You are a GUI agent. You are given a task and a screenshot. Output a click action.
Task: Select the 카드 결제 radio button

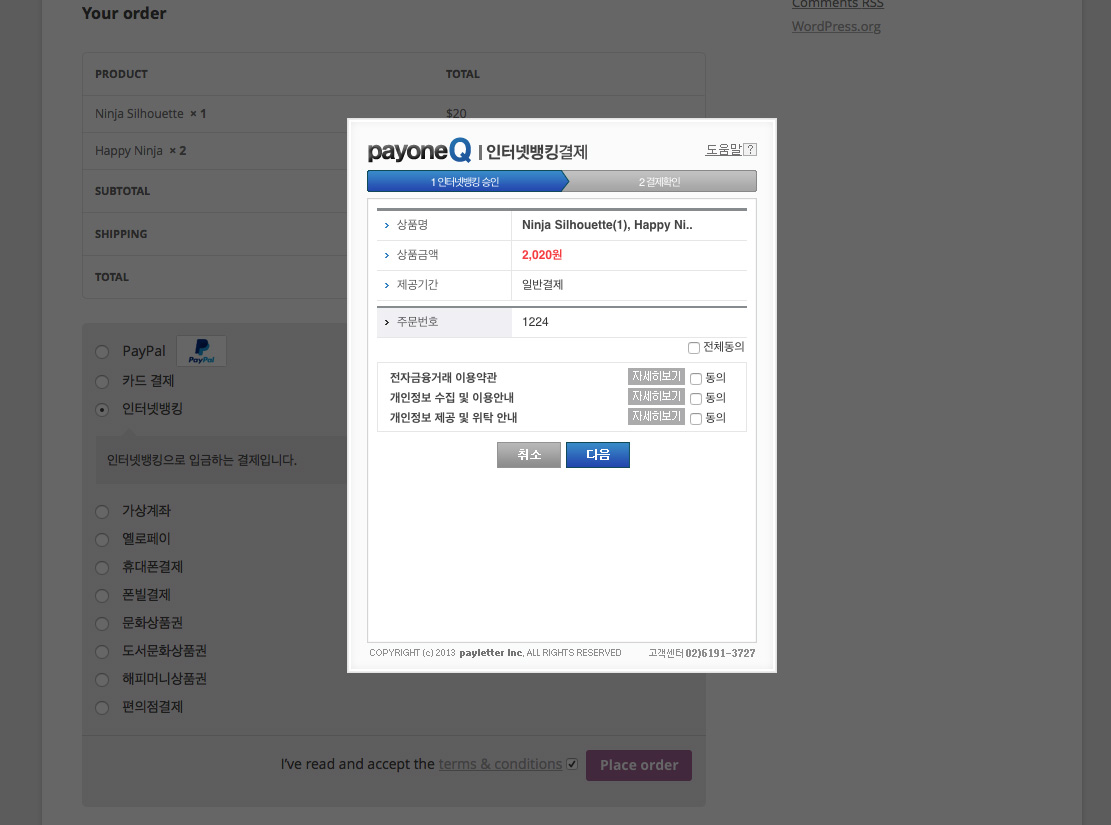(102, 382)
